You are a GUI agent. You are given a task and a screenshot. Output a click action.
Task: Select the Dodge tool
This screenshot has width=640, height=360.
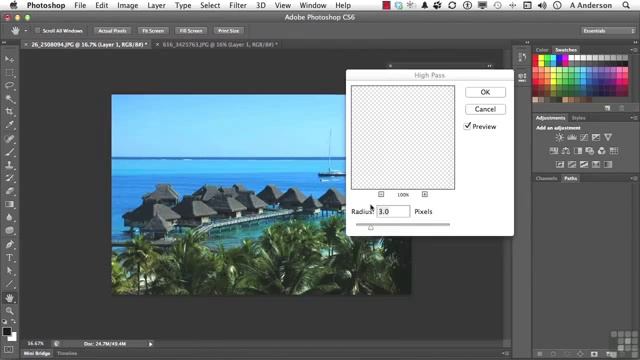(9, 231)
